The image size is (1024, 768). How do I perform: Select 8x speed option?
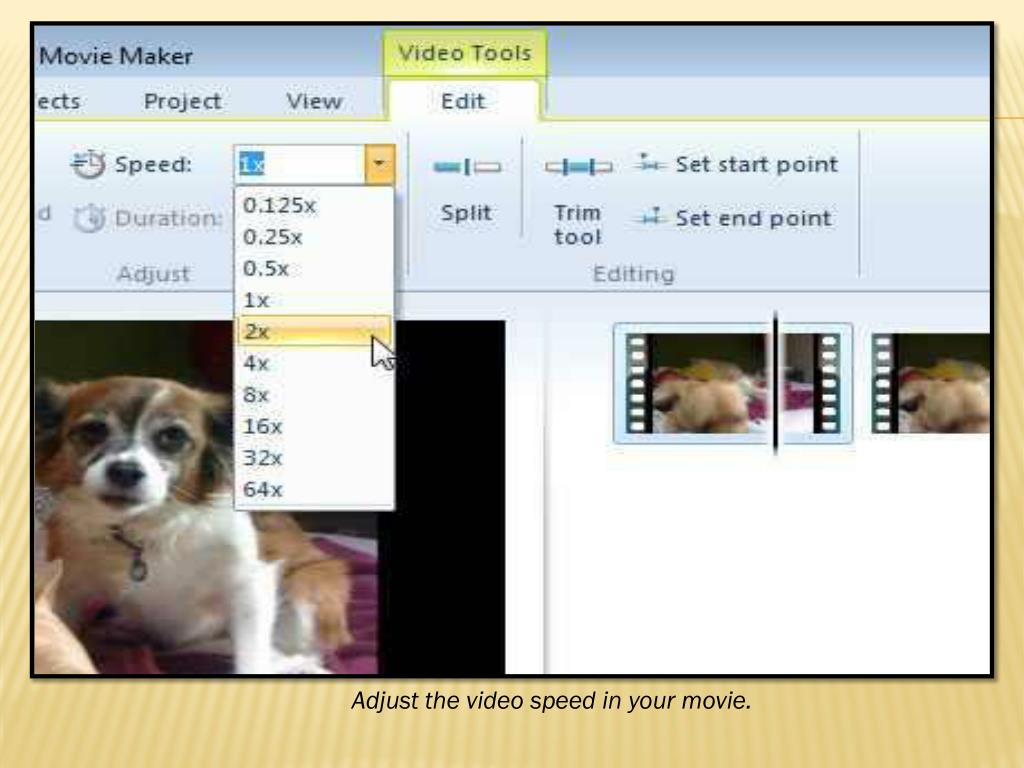[x=314, y=394]
